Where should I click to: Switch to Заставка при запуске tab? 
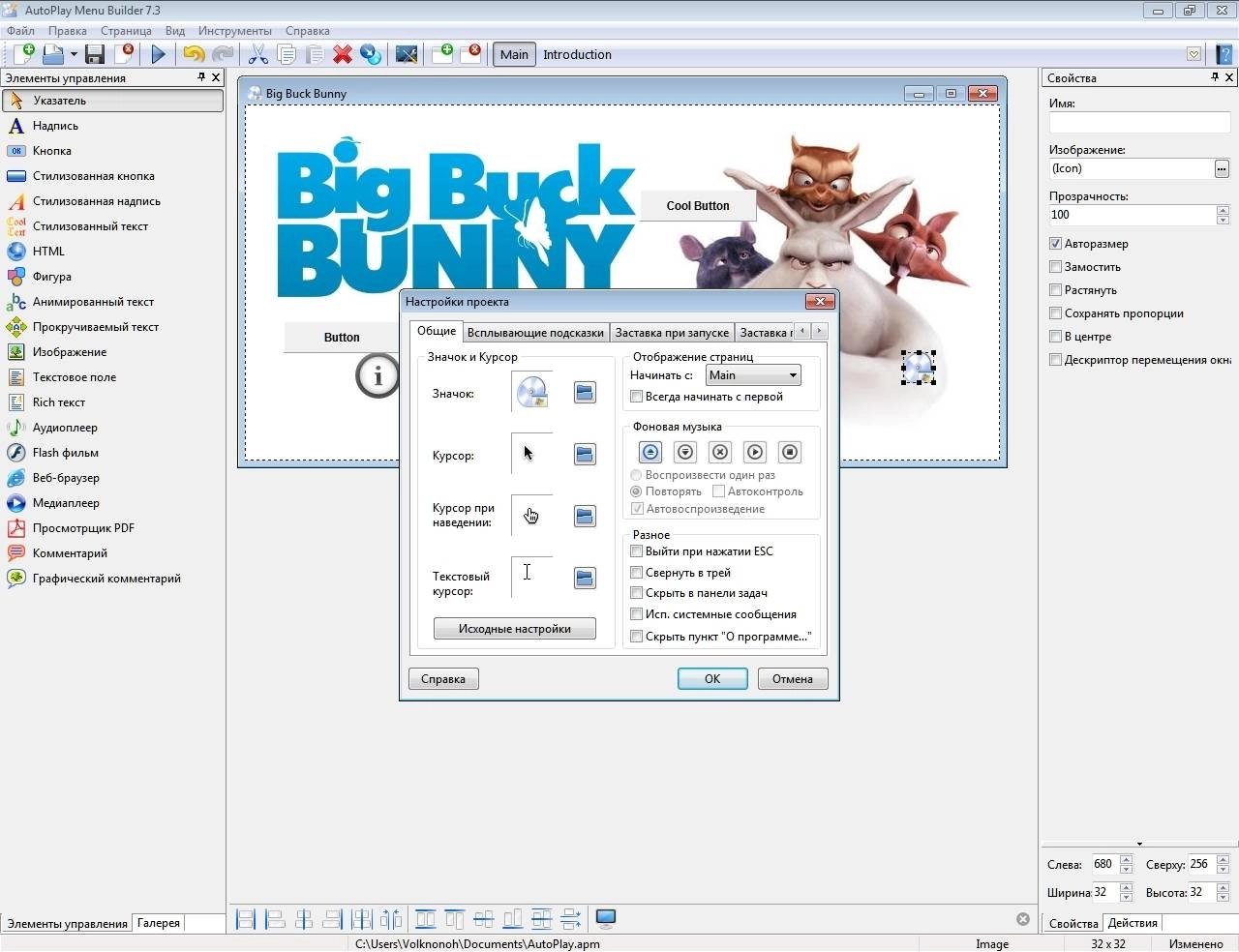672,333
